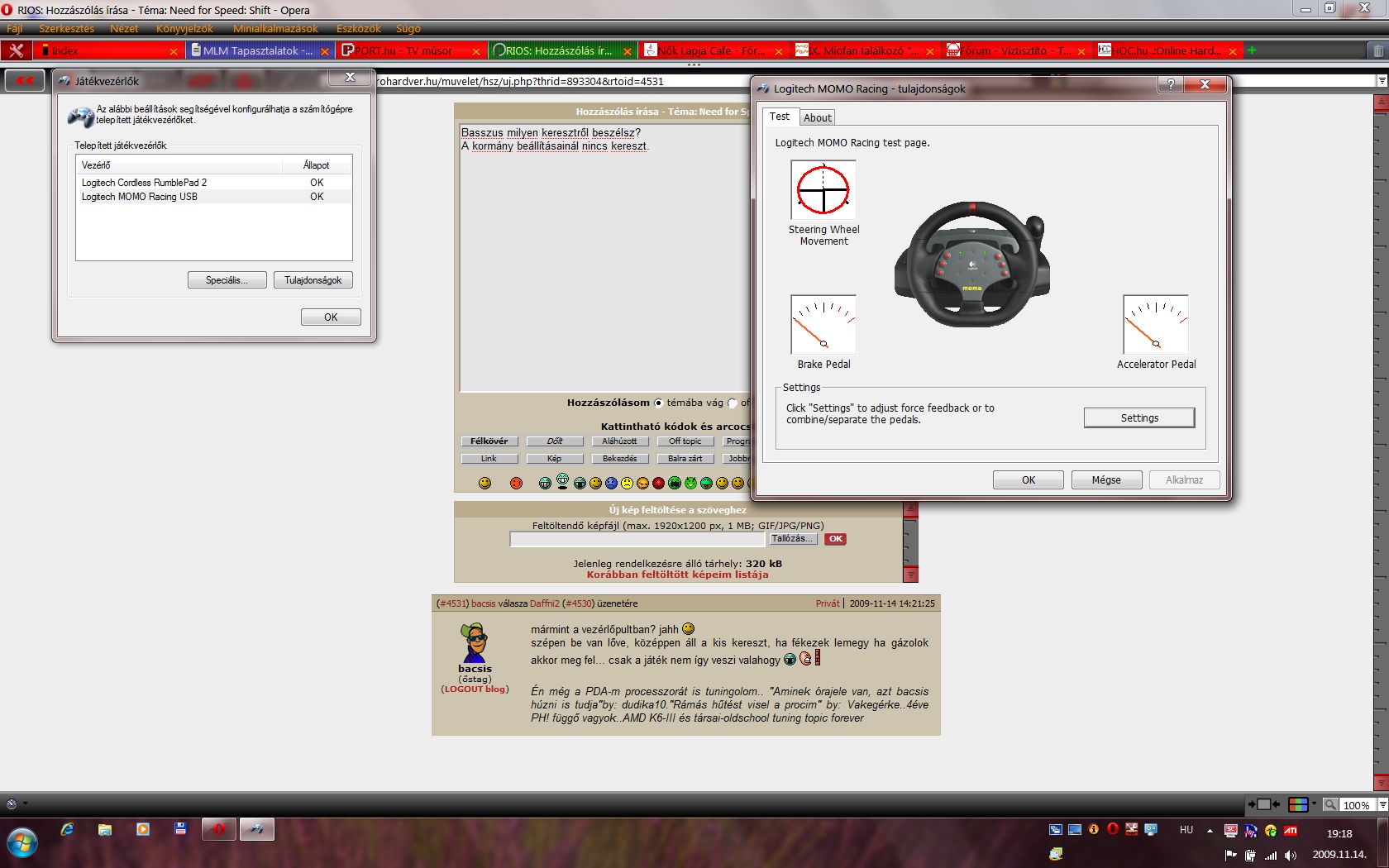Click the Steering Wheel Movement crosshair indicator
The image size is (1389, 868).
click(823, 189)
